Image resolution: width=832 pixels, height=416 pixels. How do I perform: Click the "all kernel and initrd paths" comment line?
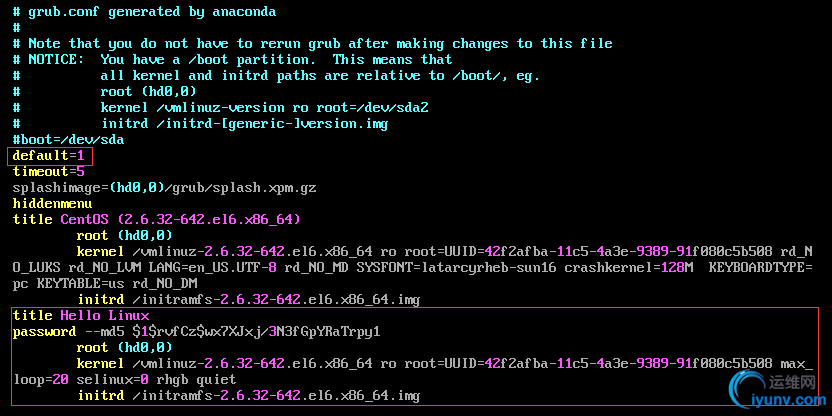click(x=320, y=76)
